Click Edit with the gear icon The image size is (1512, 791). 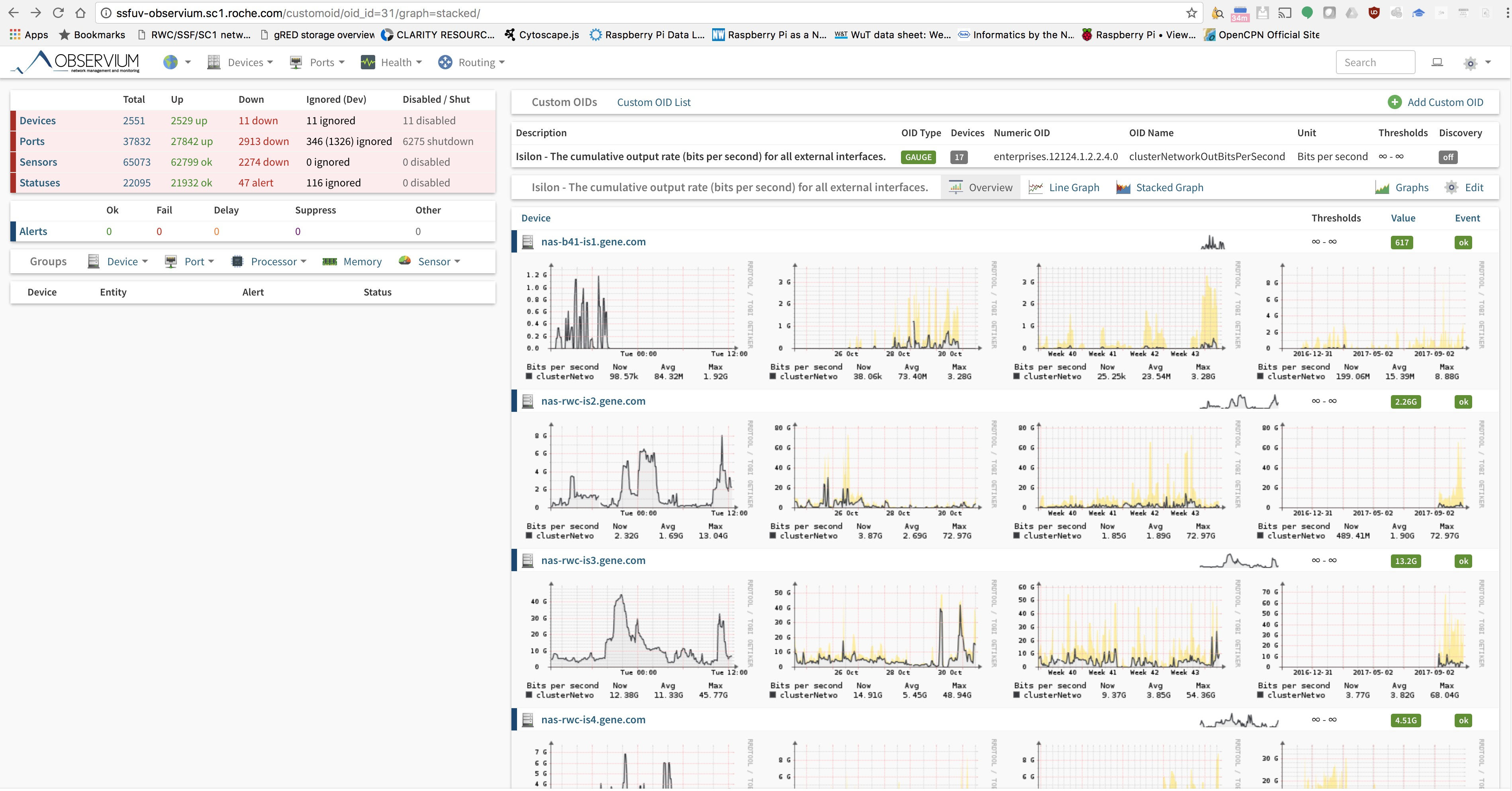(x=1464, y=187)
